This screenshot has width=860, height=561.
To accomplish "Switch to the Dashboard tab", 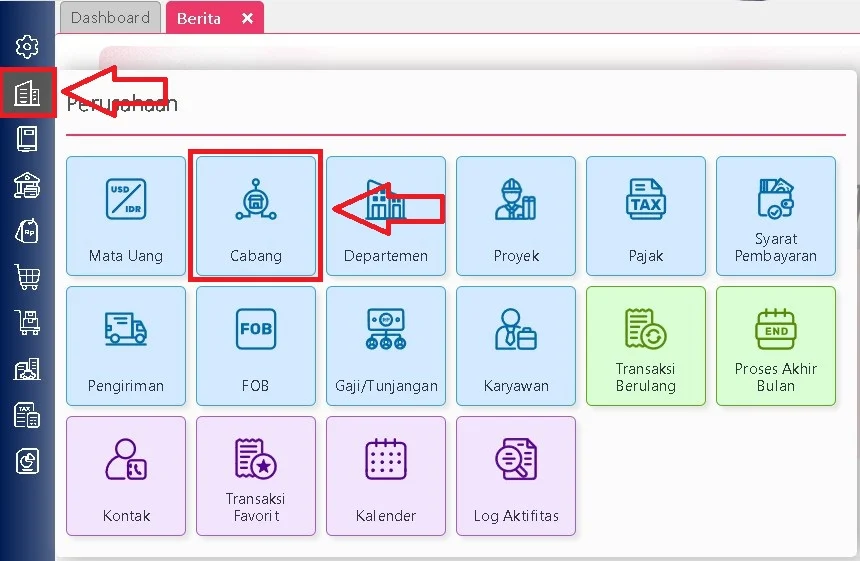I will coord(110,18).
